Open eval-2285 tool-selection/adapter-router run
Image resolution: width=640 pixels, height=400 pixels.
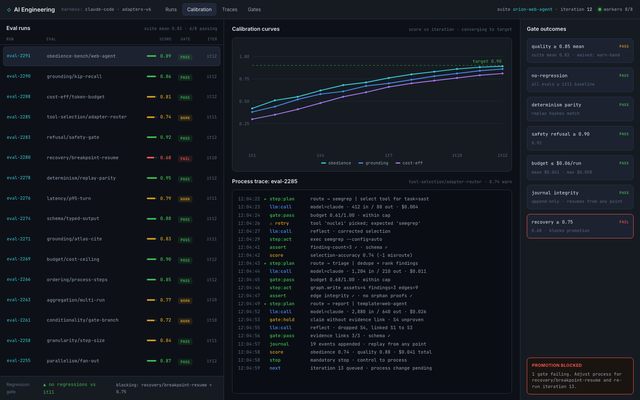(x=111, y=117)
